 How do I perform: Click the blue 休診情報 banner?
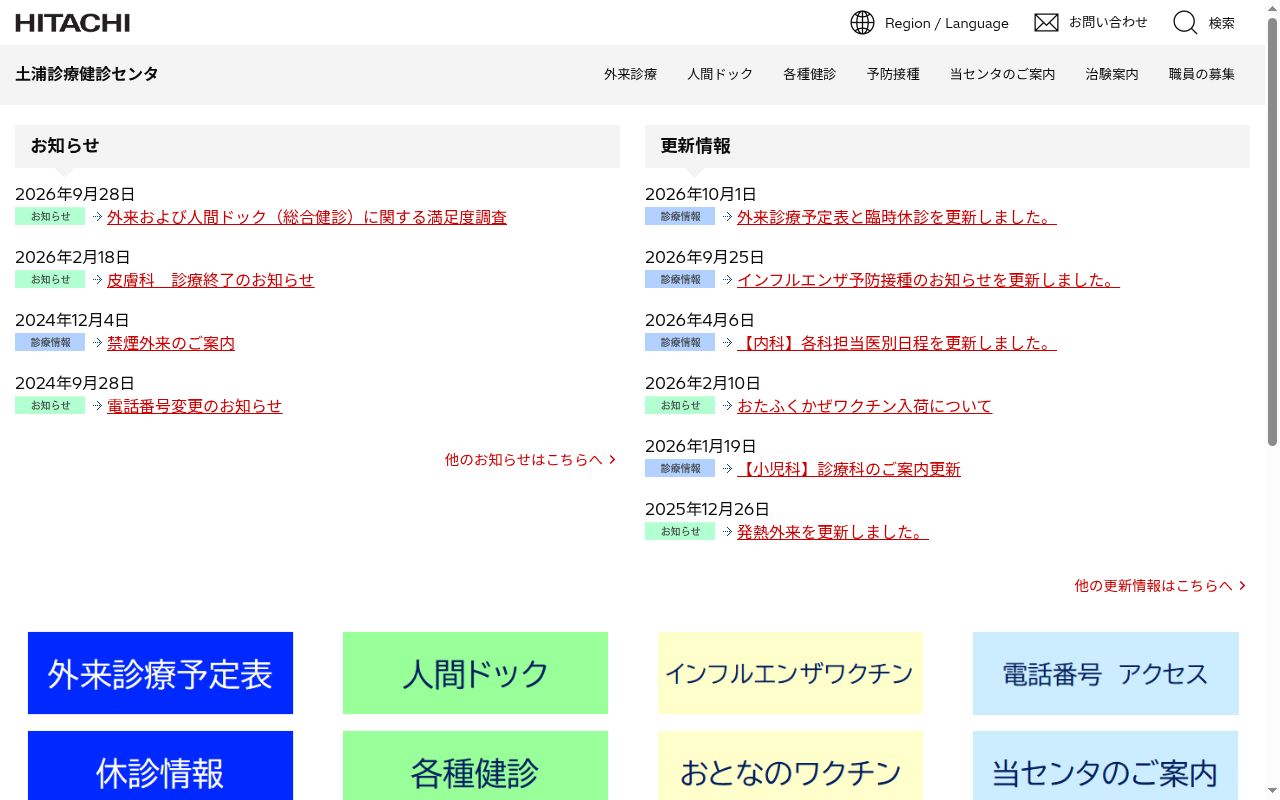(x=160, y=766)
